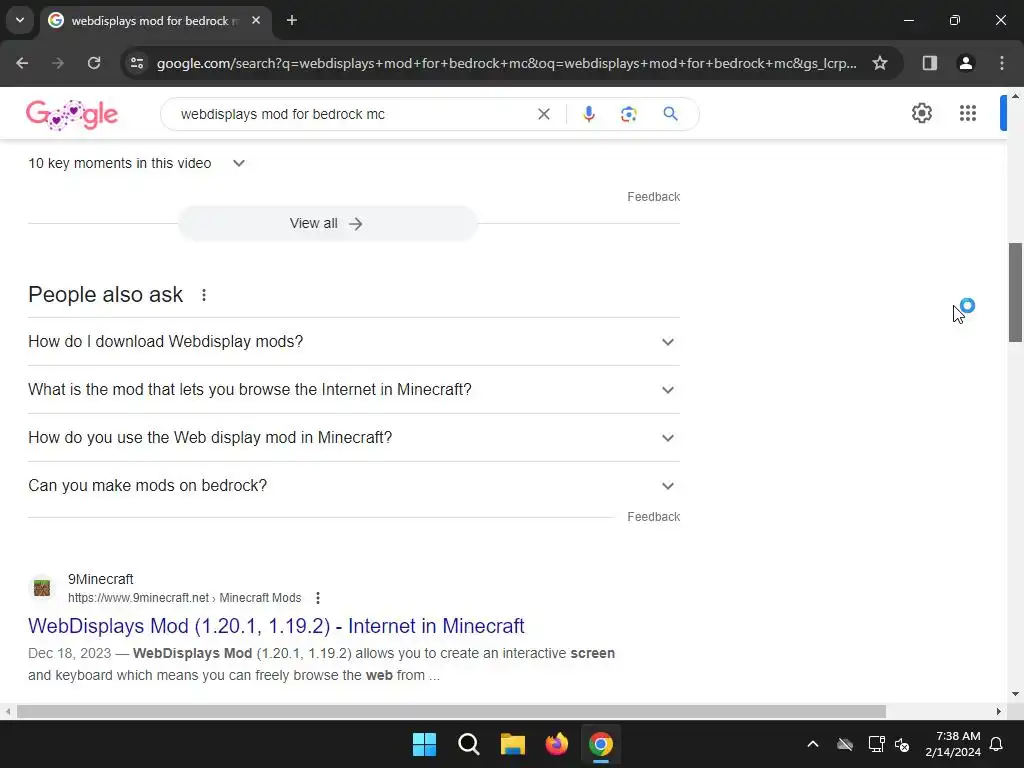Click the 'Dec 18, 2023' snippet text
Screen dimensions: 1024x768
pyautogui.click(x=69, y=654)
